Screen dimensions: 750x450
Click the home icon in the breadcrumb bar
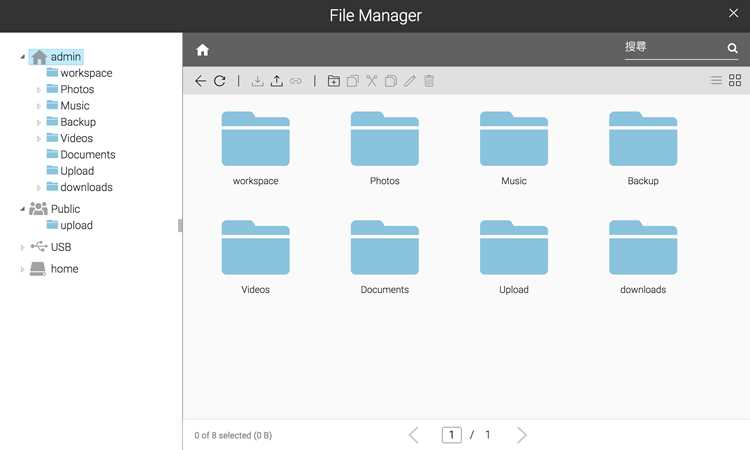tap(202, 50)
